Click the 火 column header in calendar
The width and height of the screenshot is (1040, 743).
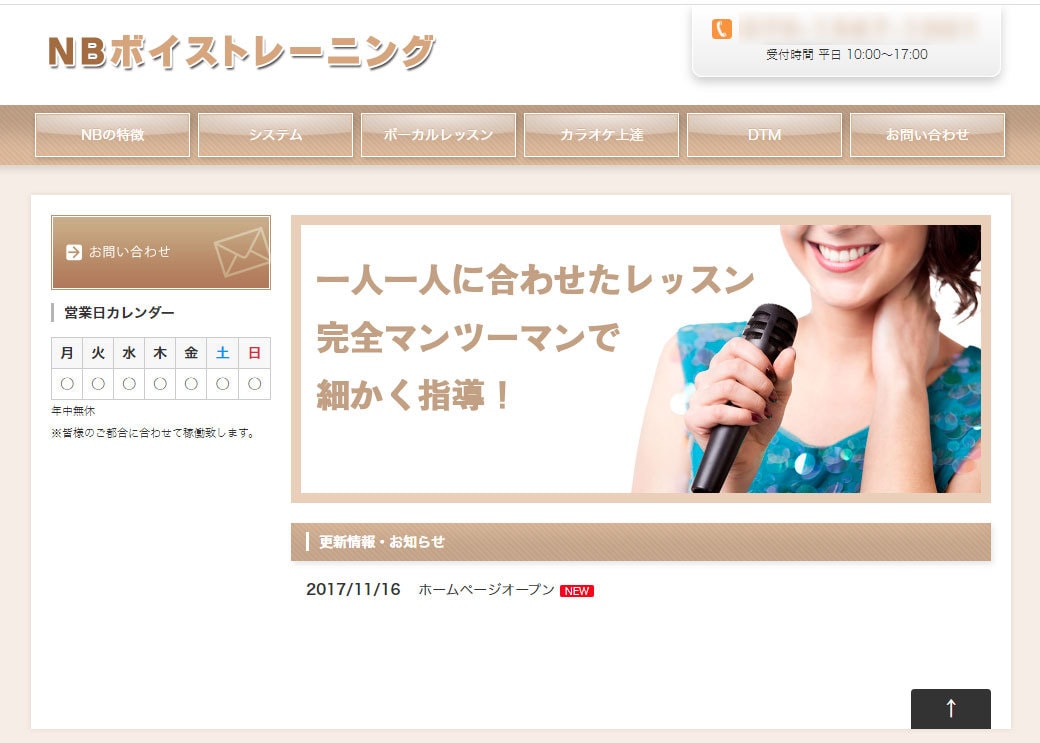[x=98, y=353]
